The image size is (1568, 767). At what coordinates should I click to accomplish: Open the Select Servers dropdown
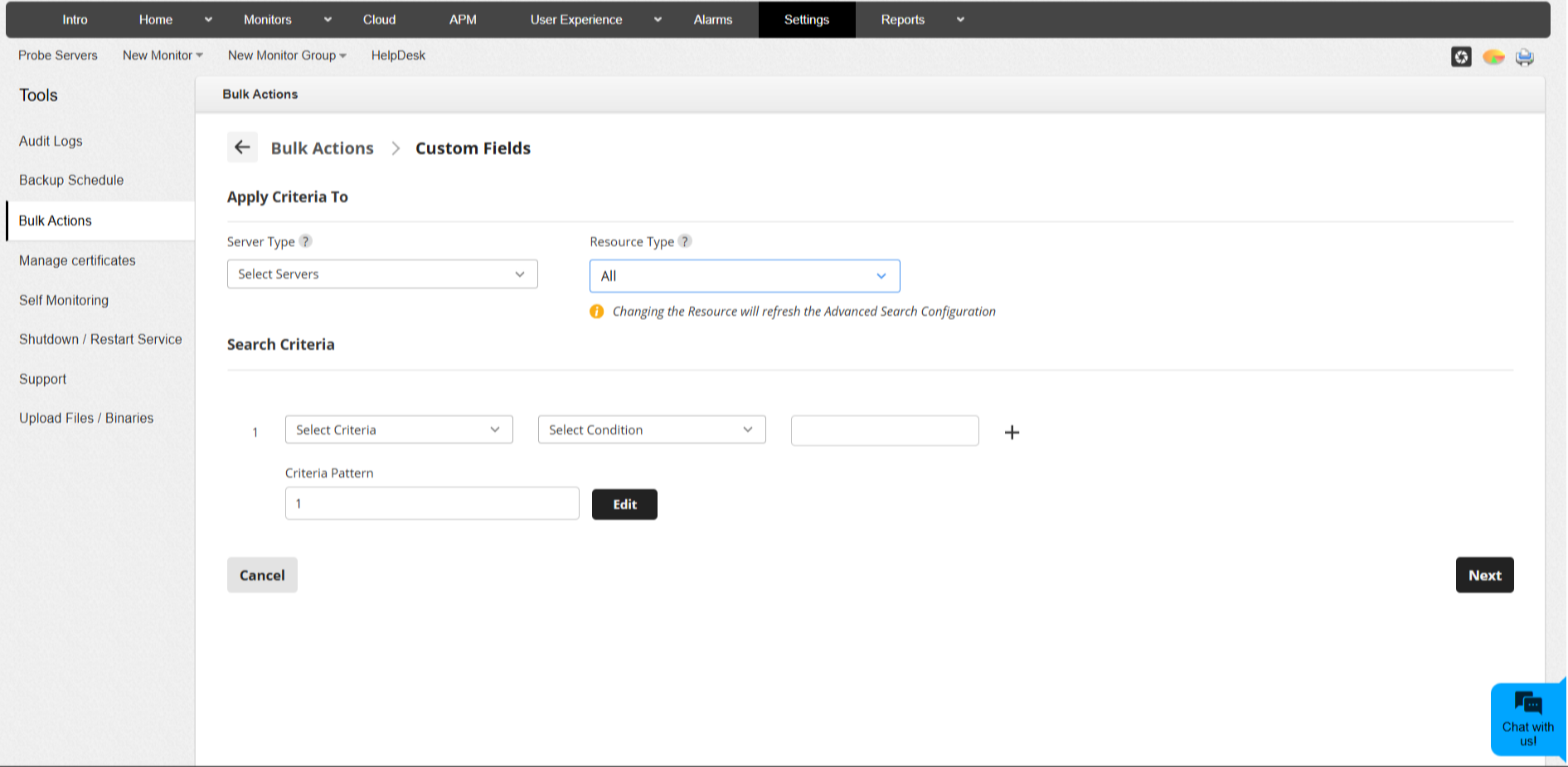tap(381, 274)
